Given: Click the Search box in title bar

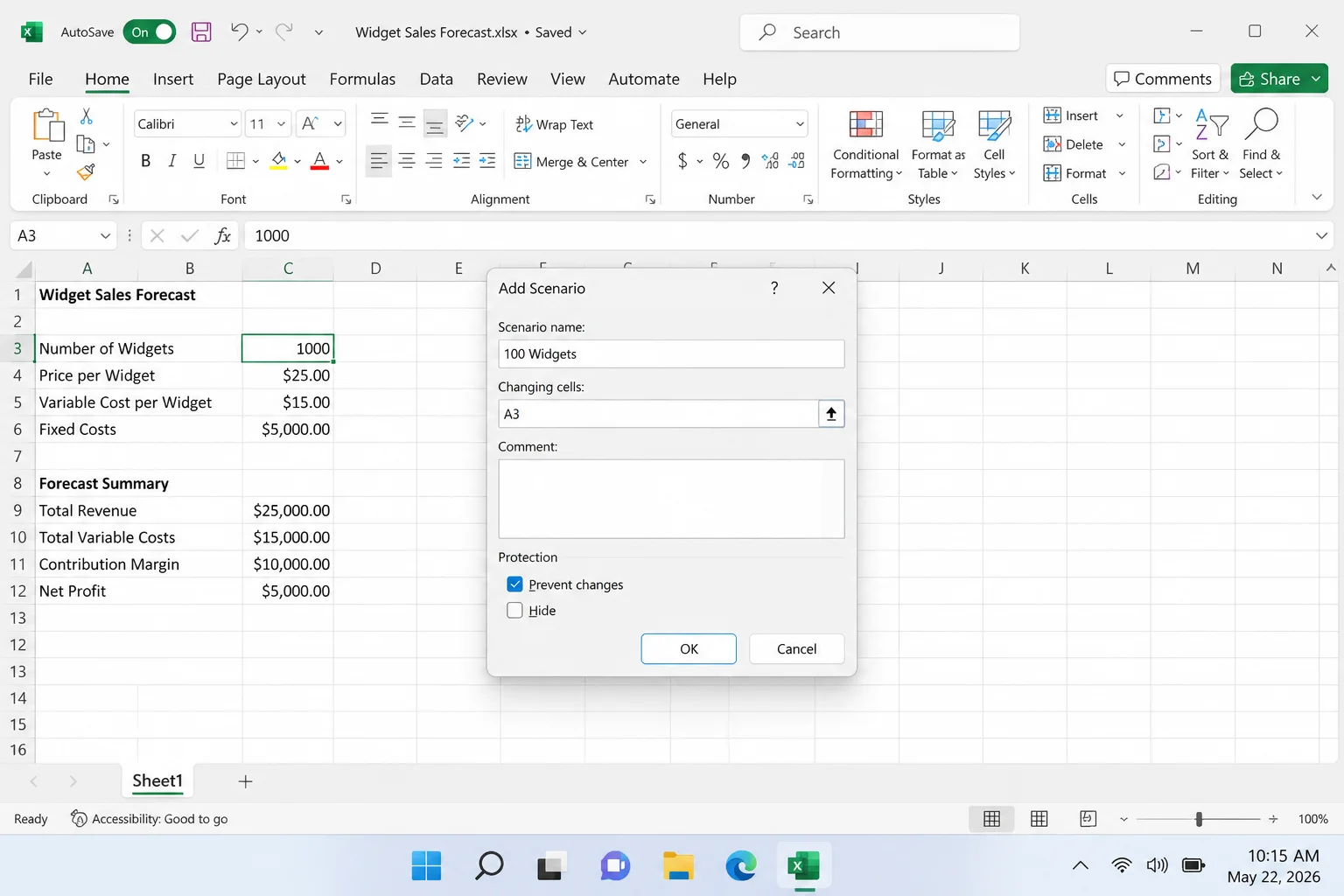Looking at the screenshot, I should (879, 32).
